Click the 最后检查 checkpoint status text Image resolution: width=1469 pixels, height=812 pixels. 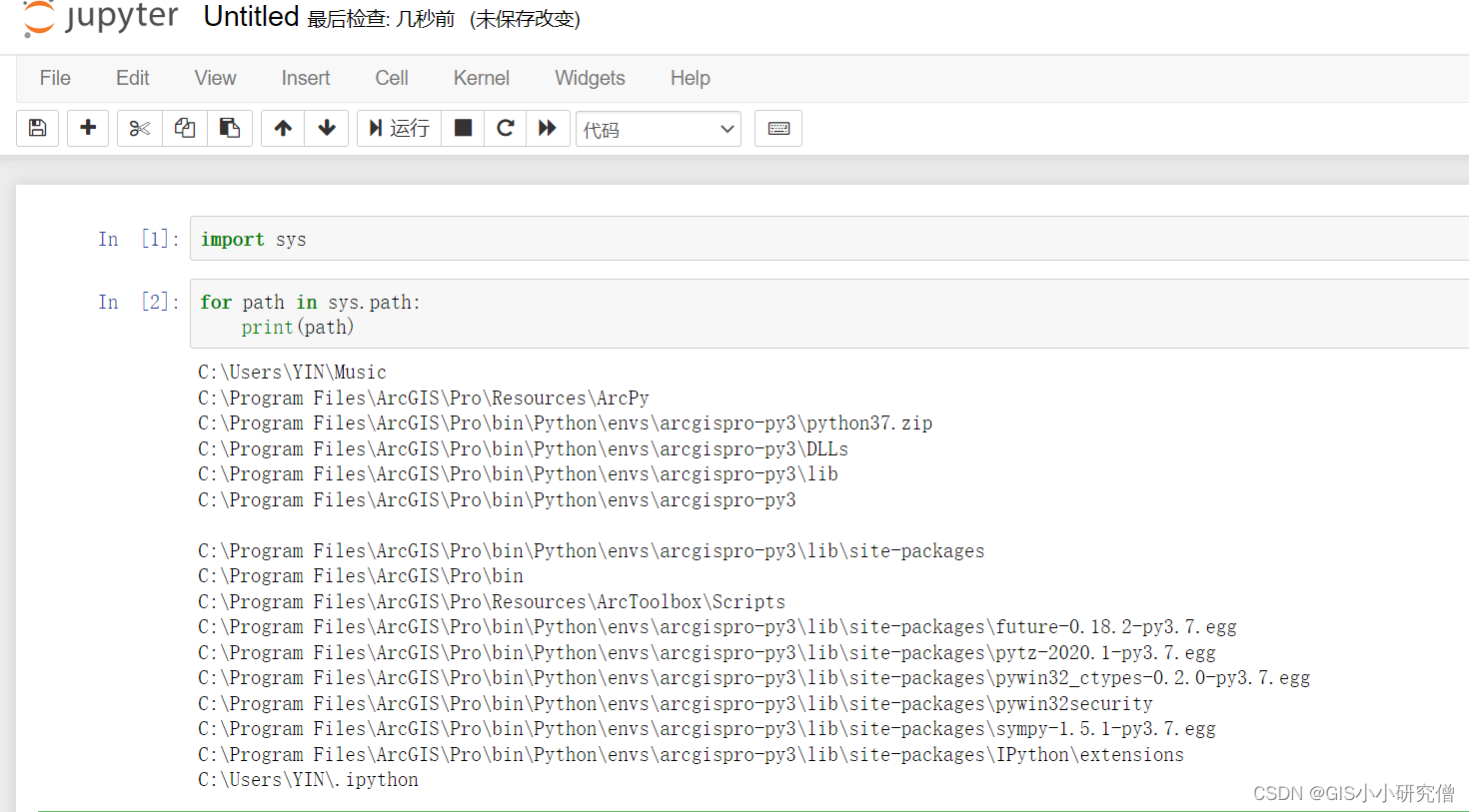[x=381, y=19]
